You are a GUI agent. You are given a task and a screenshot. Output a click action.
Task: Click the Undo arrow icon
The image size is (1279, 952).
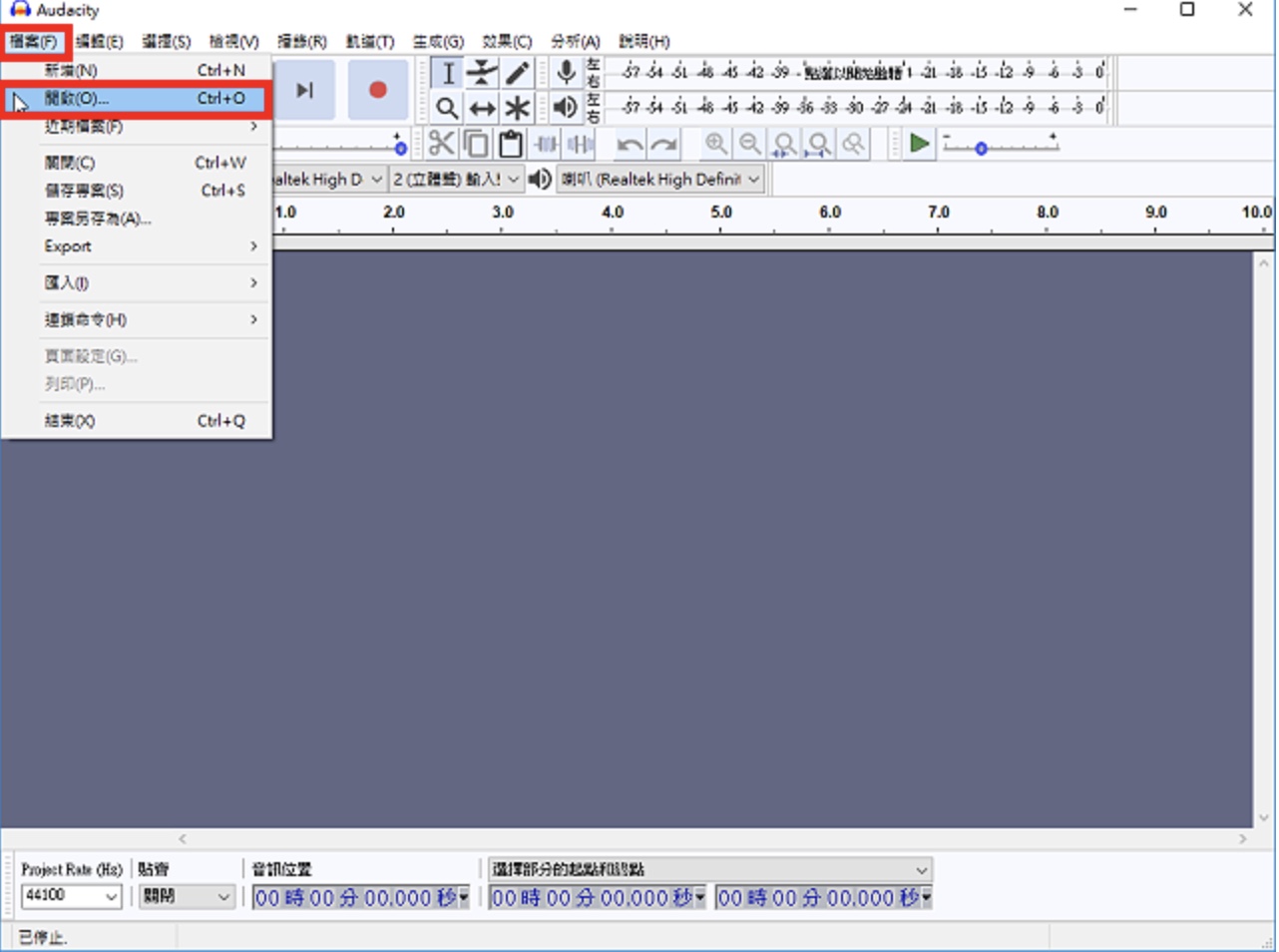coord(630,145)
